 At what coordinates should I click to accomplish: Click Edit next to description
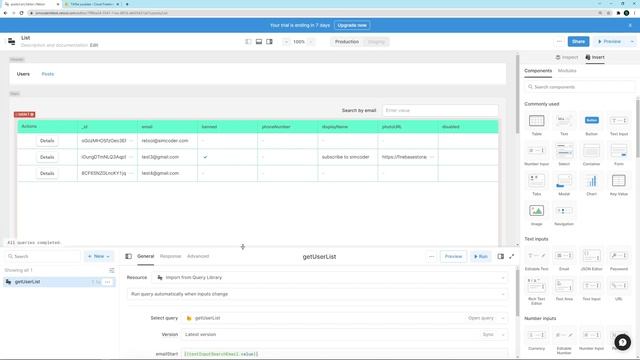click(94, 45)
